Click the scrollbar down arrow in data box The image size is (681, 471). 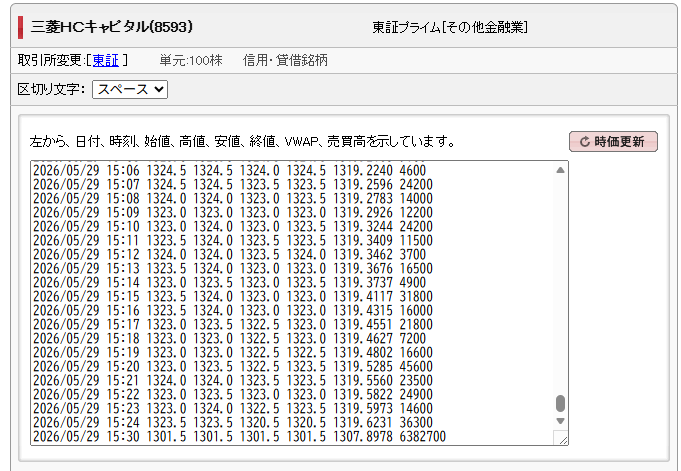(x=560, y=421)
